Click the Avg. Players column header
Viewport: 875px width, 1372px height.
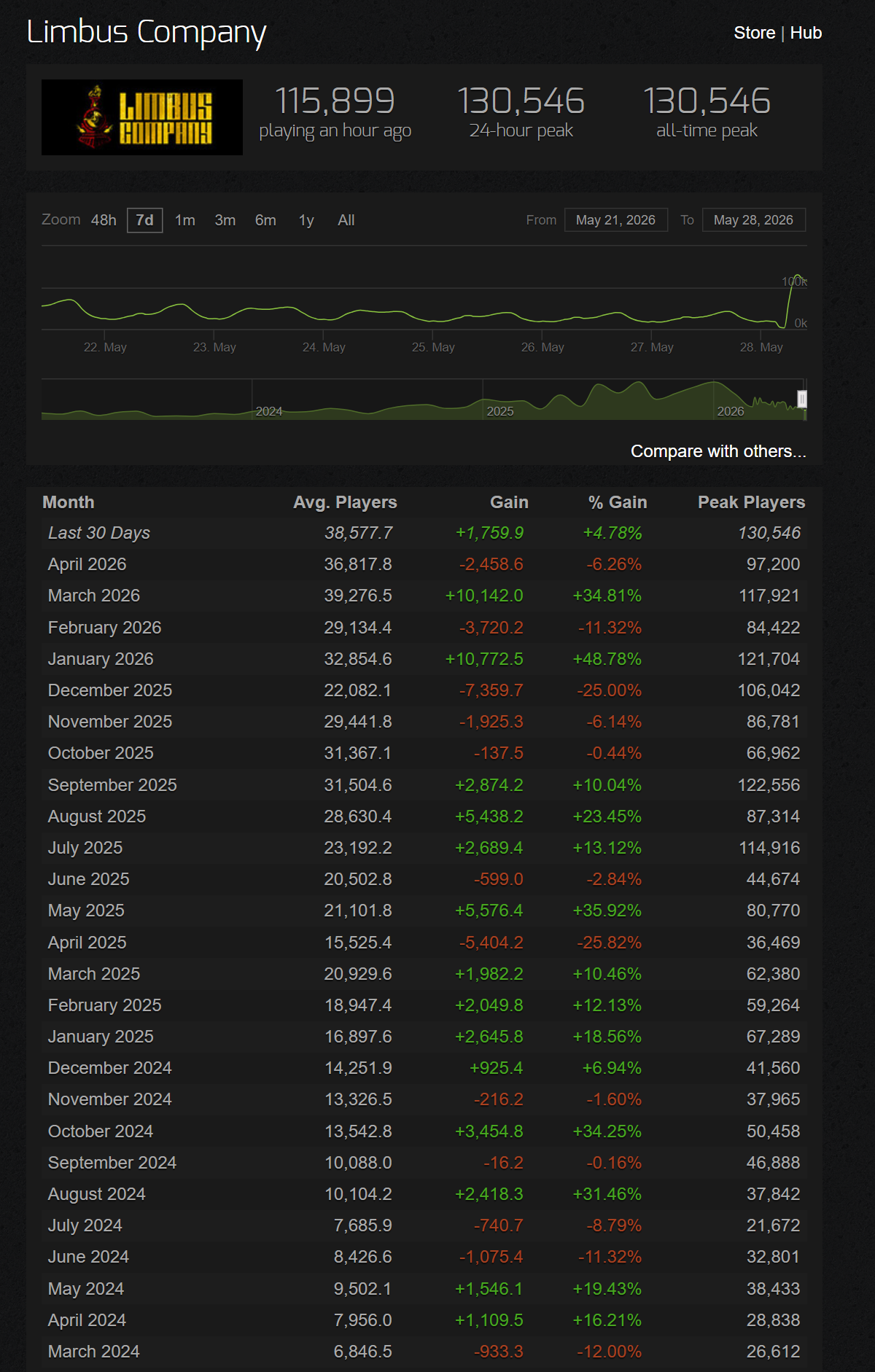coord(345,502)
